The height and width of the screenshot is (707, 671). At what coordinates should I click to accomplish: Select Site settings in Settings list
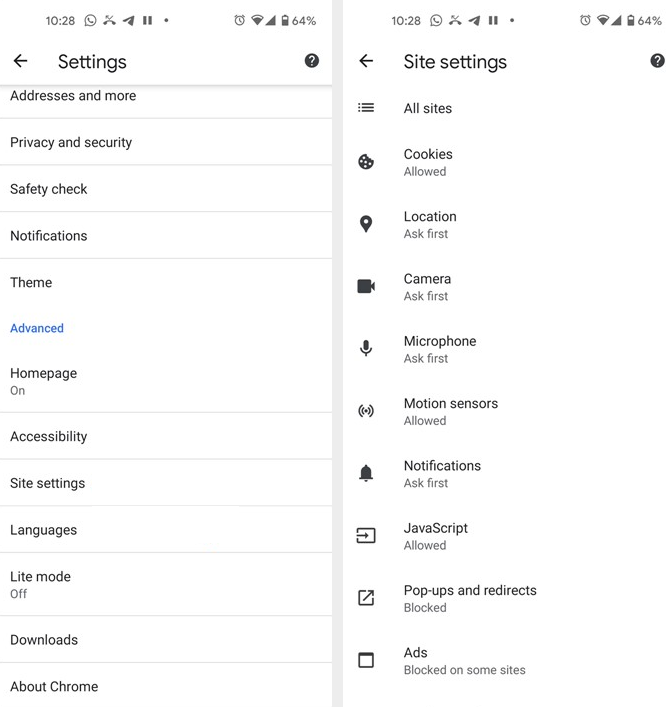tap(47, 483)
